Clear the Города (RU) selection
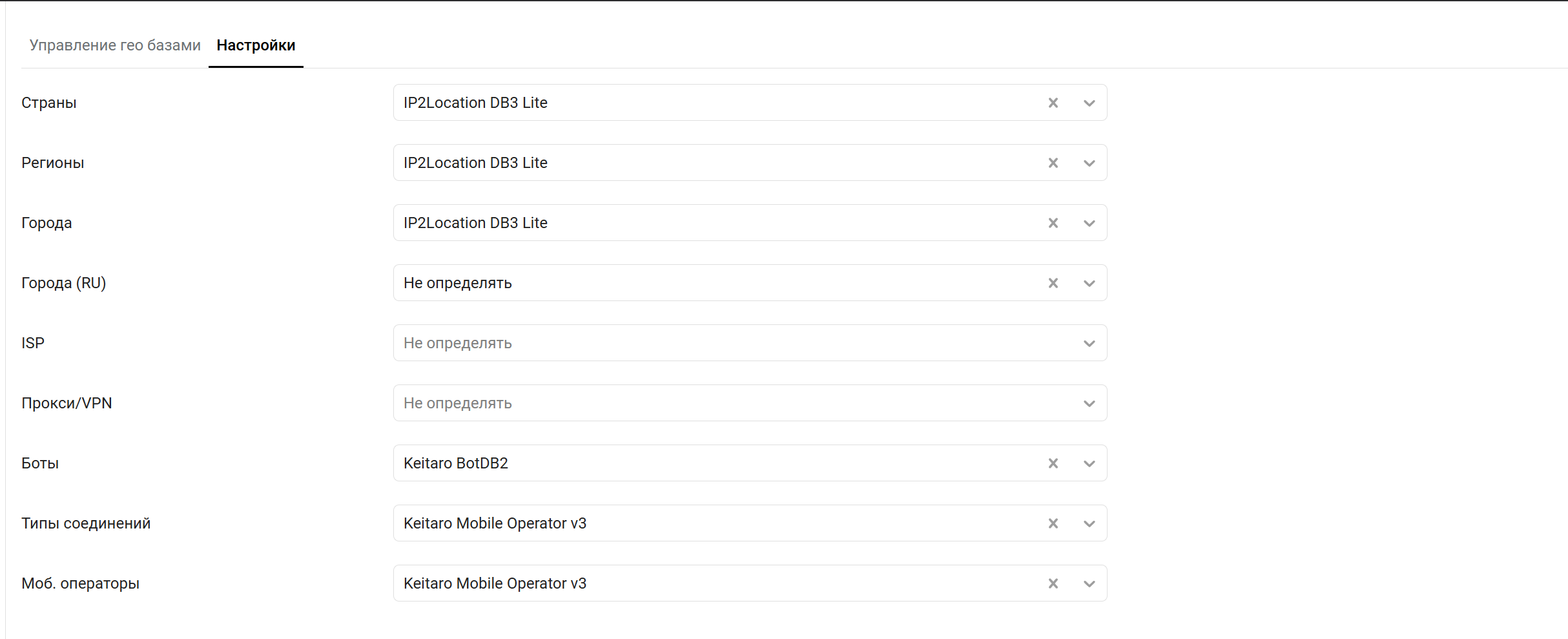The image size is (1568, 639). [x=1053, y=283]
